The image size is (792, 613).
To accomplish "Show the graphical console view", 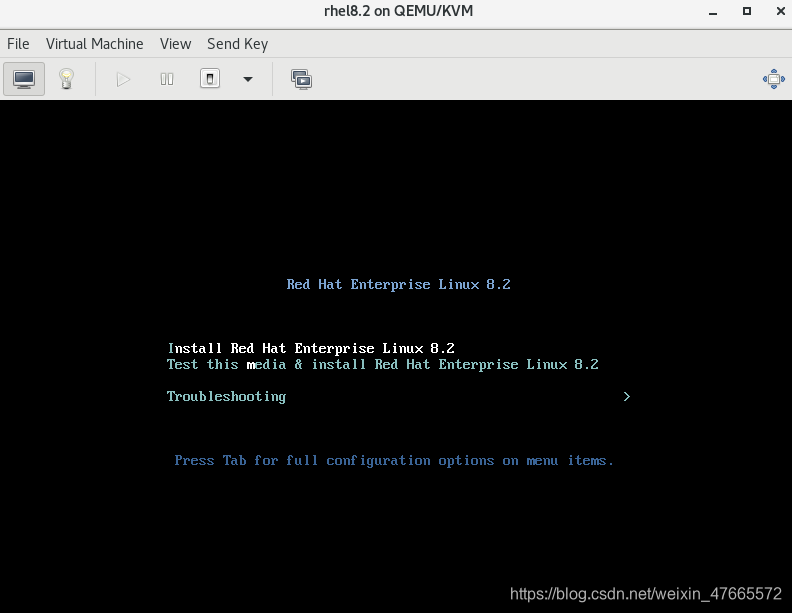I will [x=24, y=79].
